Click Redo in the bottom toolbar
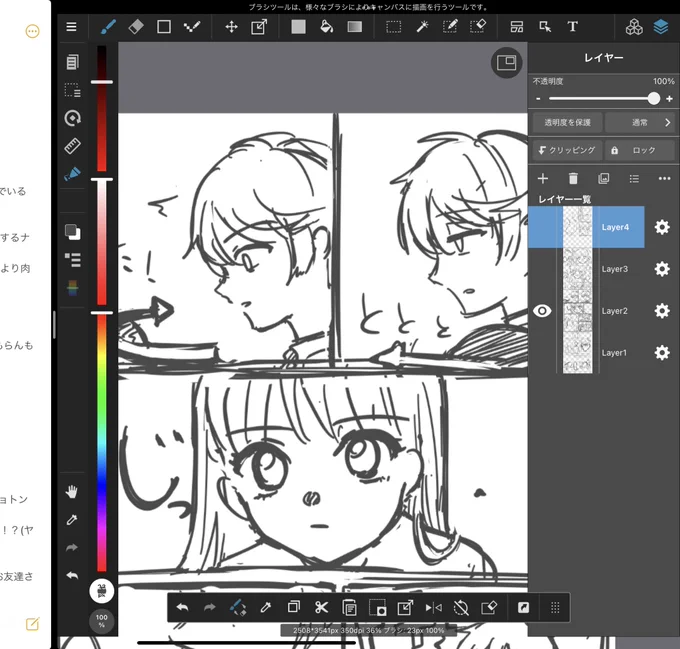Viewport: 680px width, 649px height. point(210,608)
